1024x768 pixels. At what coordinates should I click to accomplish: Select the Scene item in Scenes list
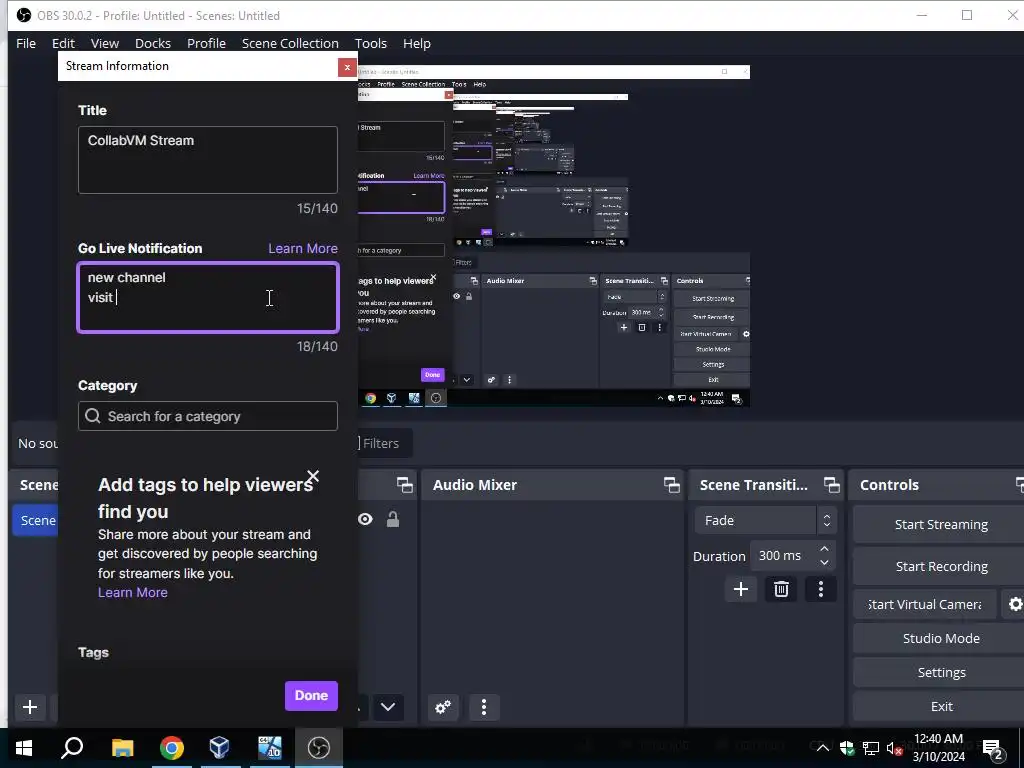pos(36,520)
